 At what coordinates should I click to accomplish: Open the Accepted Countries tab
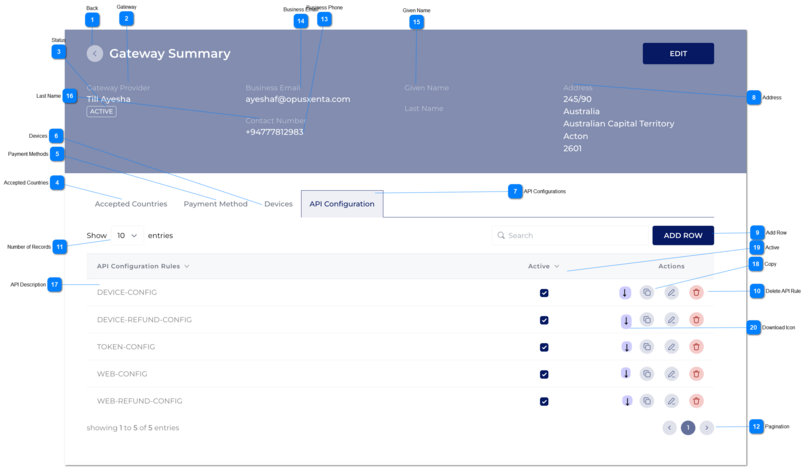coord(131,204)
